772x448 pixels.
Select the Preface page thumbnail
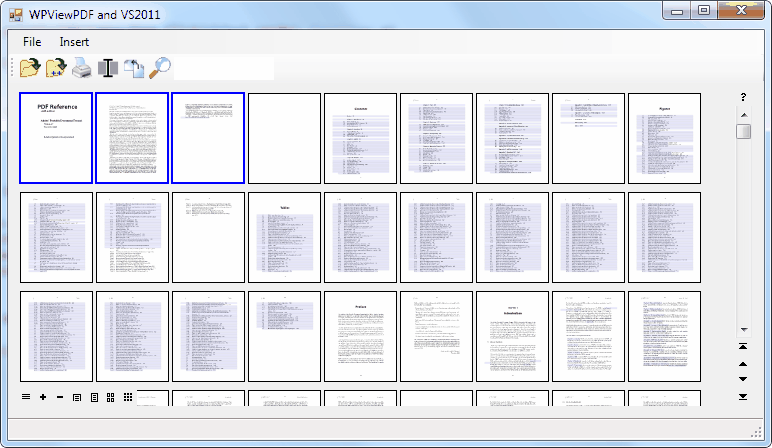(360, 336)
